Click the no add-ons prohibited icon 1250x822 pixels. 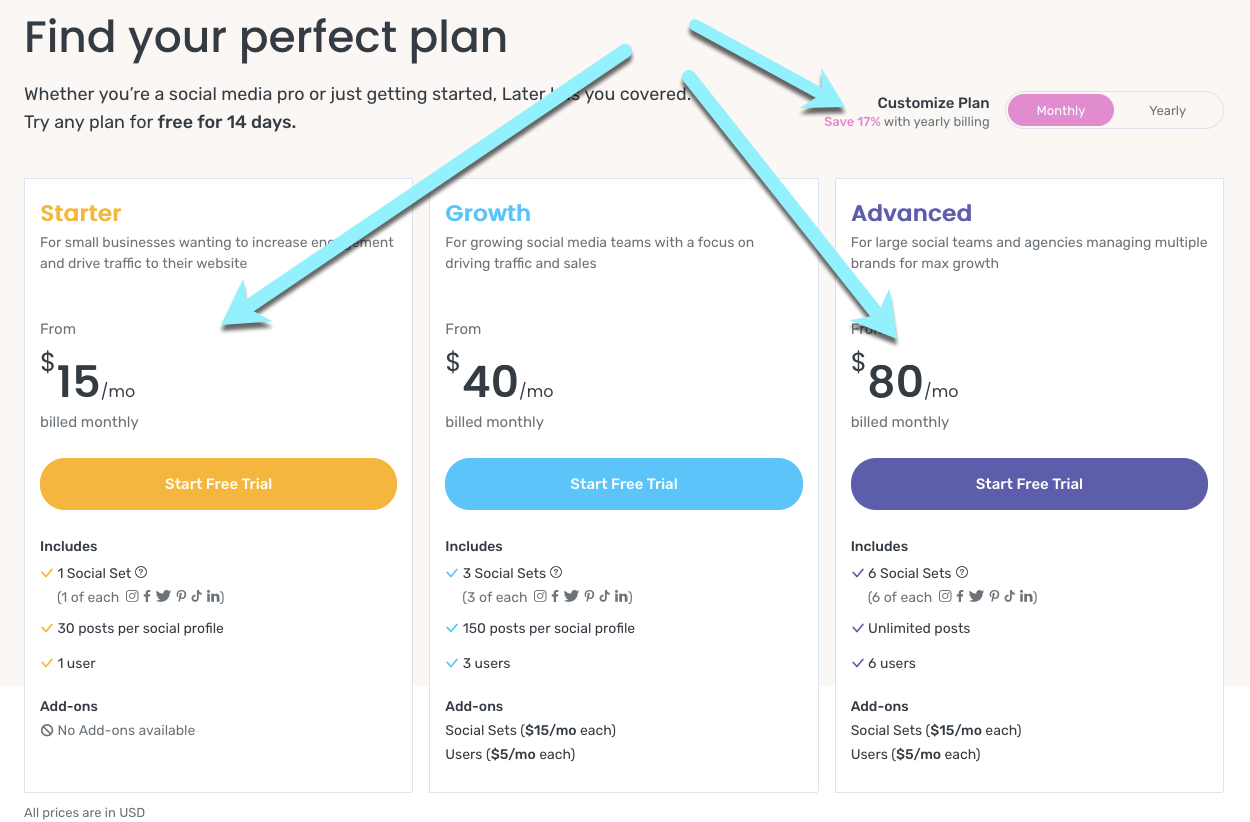tap(46, 730)
